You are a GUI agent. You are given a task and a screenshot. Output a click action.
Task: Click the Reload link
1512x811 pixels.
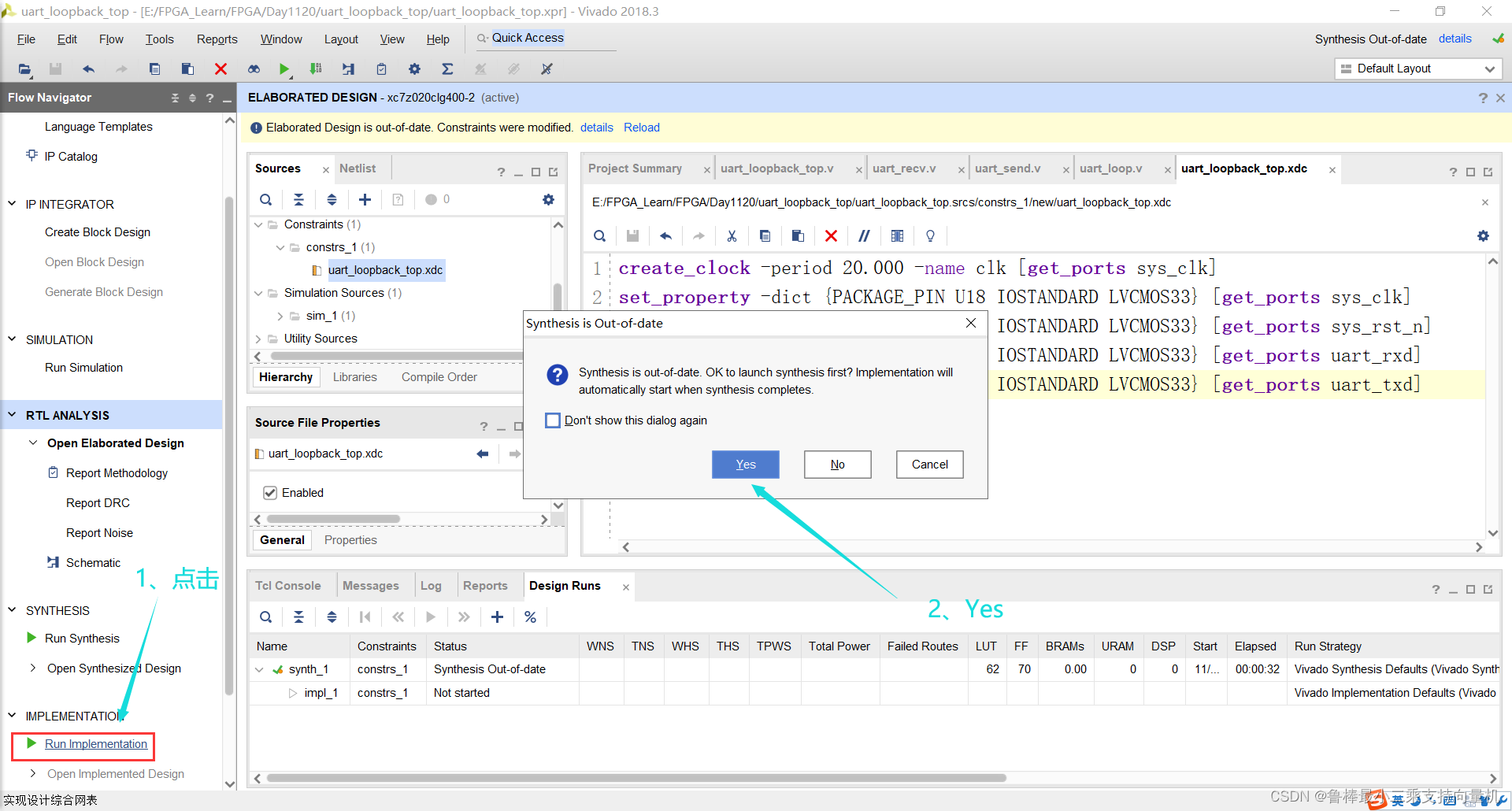pos(642,128)
